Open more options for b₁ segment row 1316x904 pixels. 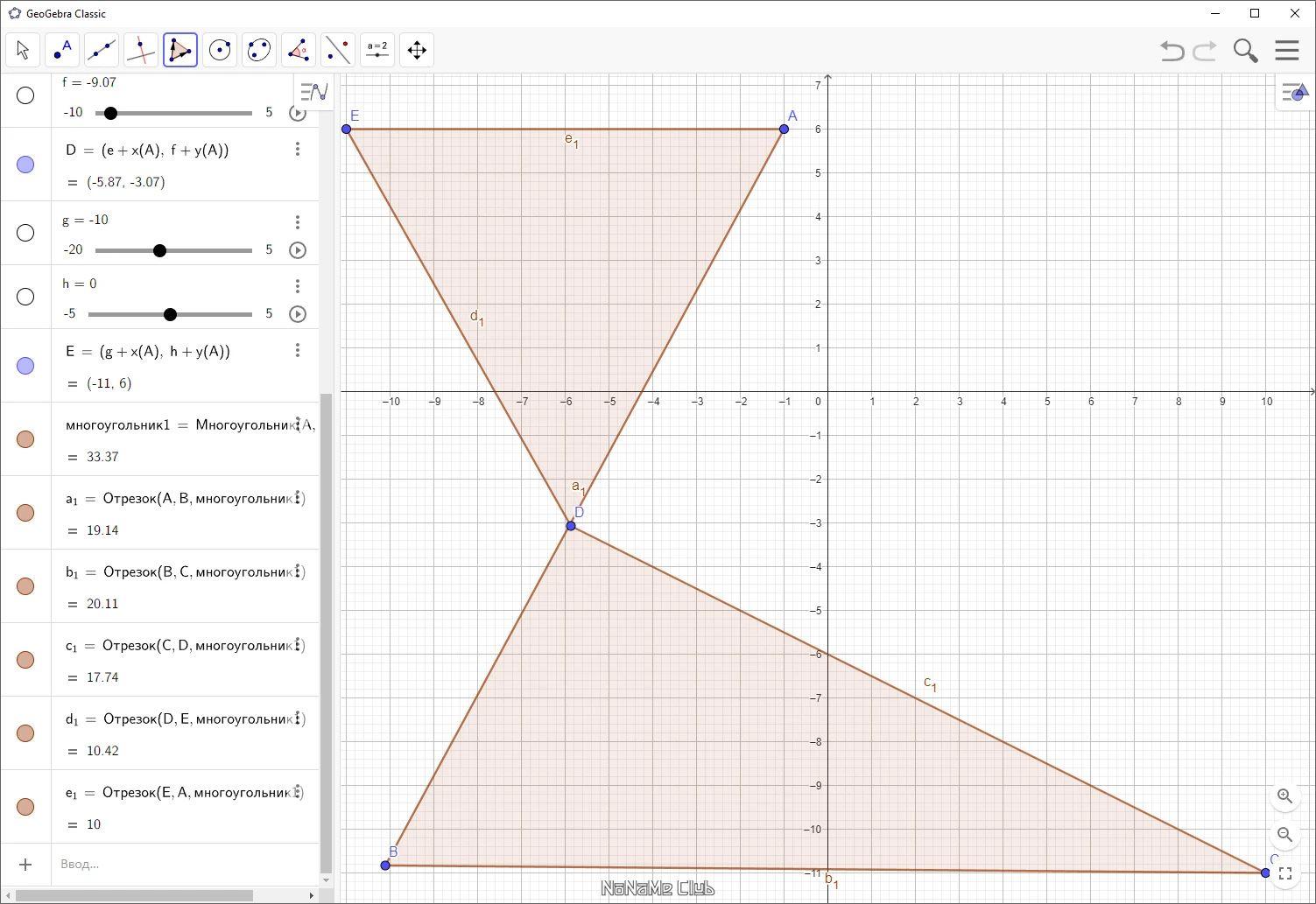(298, 571)
